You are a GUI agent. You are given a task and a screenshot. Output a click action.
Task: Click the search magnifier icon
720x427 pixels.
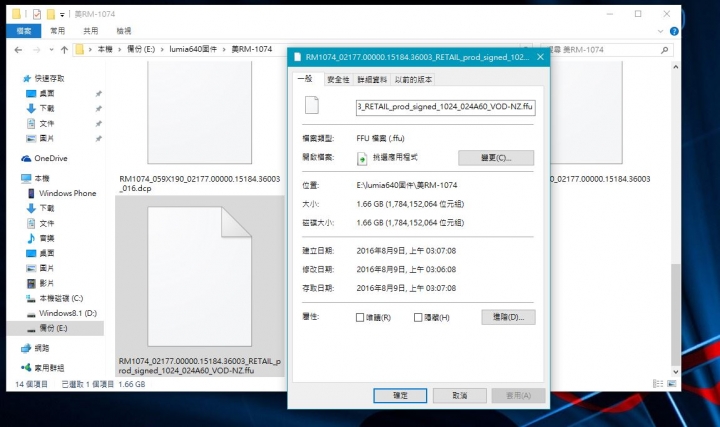[x=664, y=50]
